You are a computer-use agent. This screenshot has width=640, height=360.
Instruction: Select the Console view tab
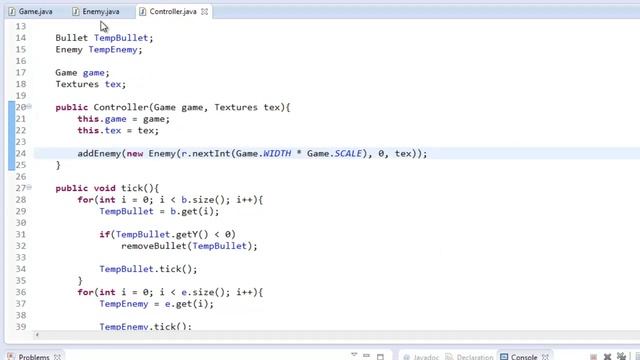(x=519, y=357)
